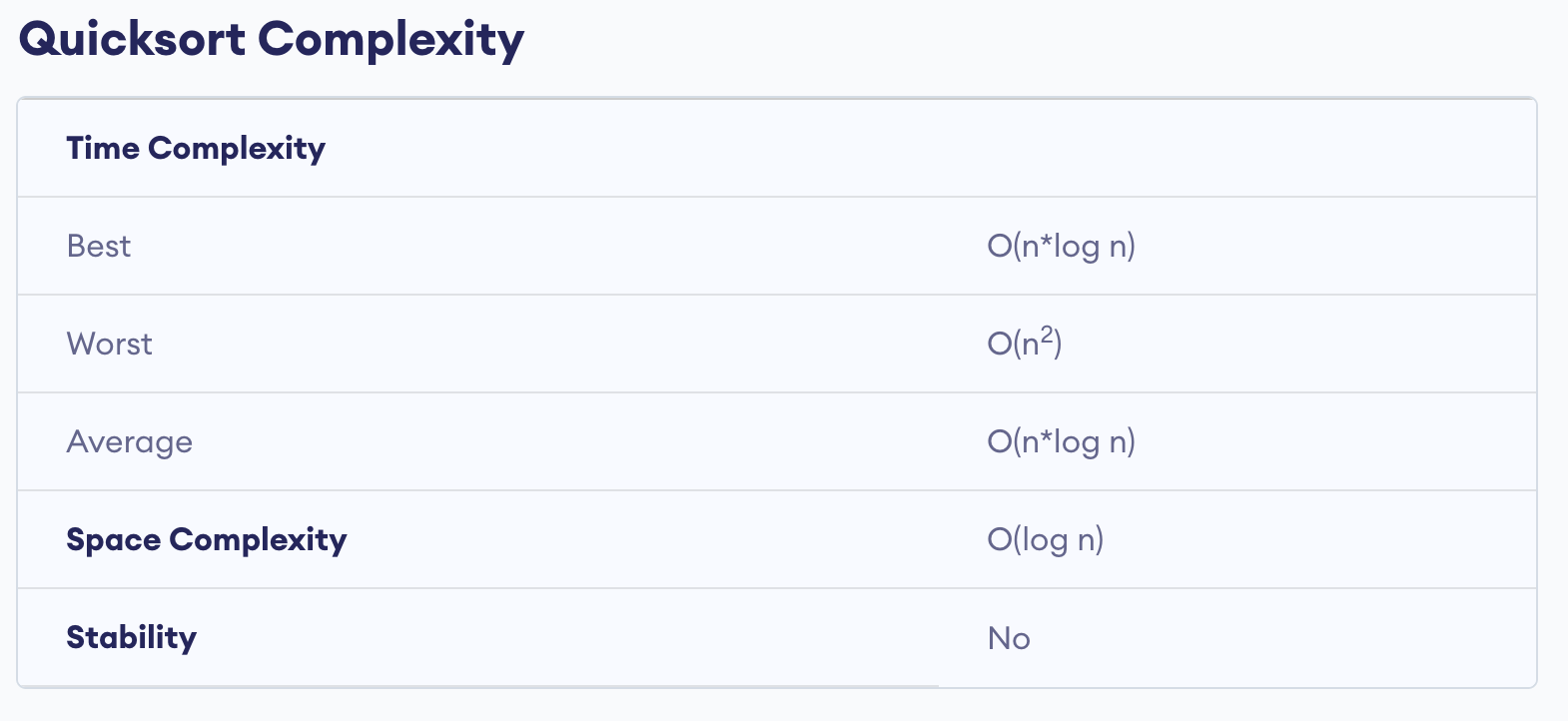The height and width of the screenshot is (721, 1568).
Task: Click the Best row label
Action: click(99, 246)
